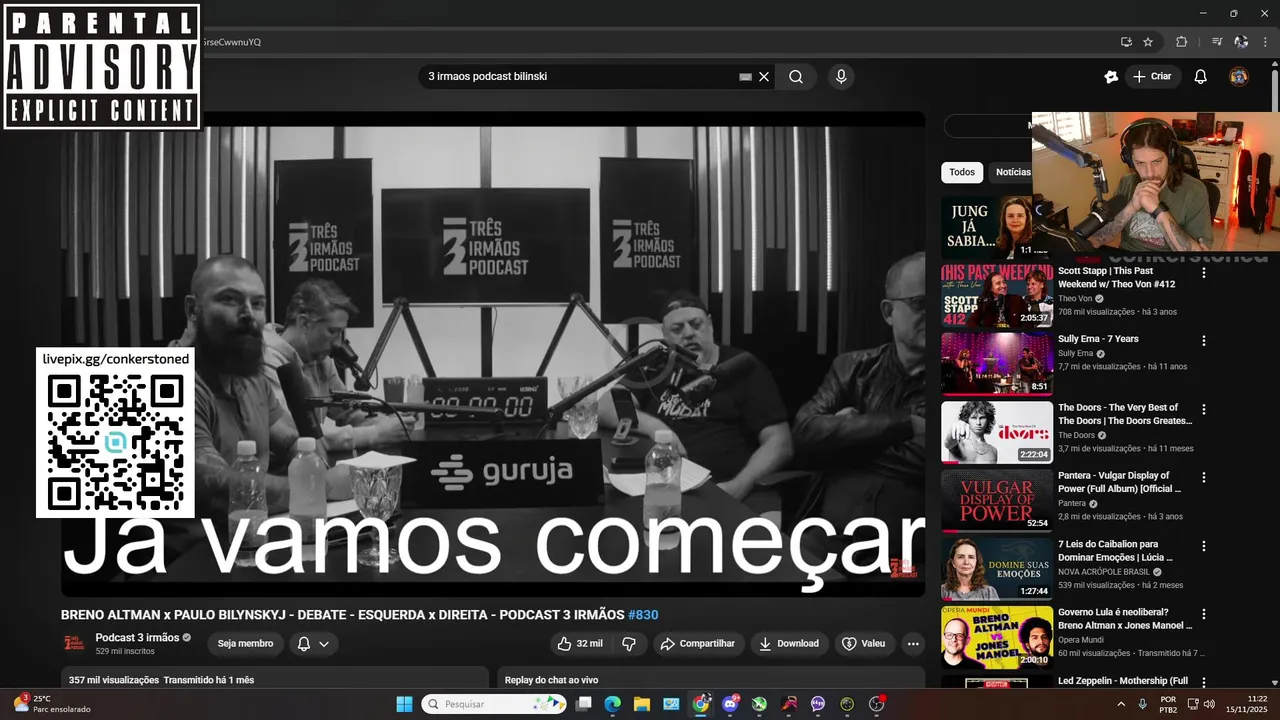
Task: Open options menu for Sully Erna video
Action: tap(1204, 340)
